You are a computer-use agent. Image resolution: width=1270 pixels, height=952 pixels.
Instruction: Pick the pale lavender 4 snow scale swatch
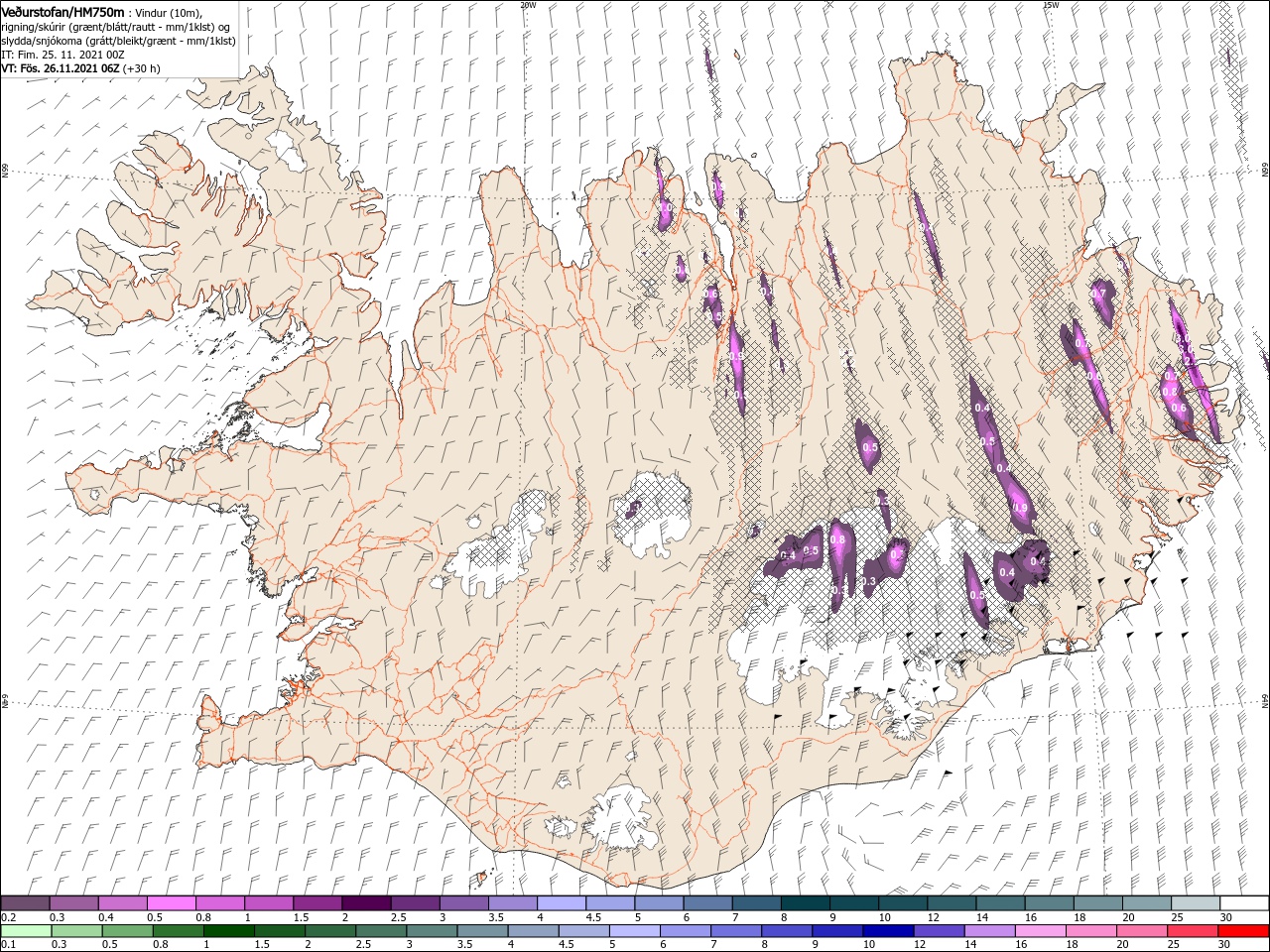(562, 902)
